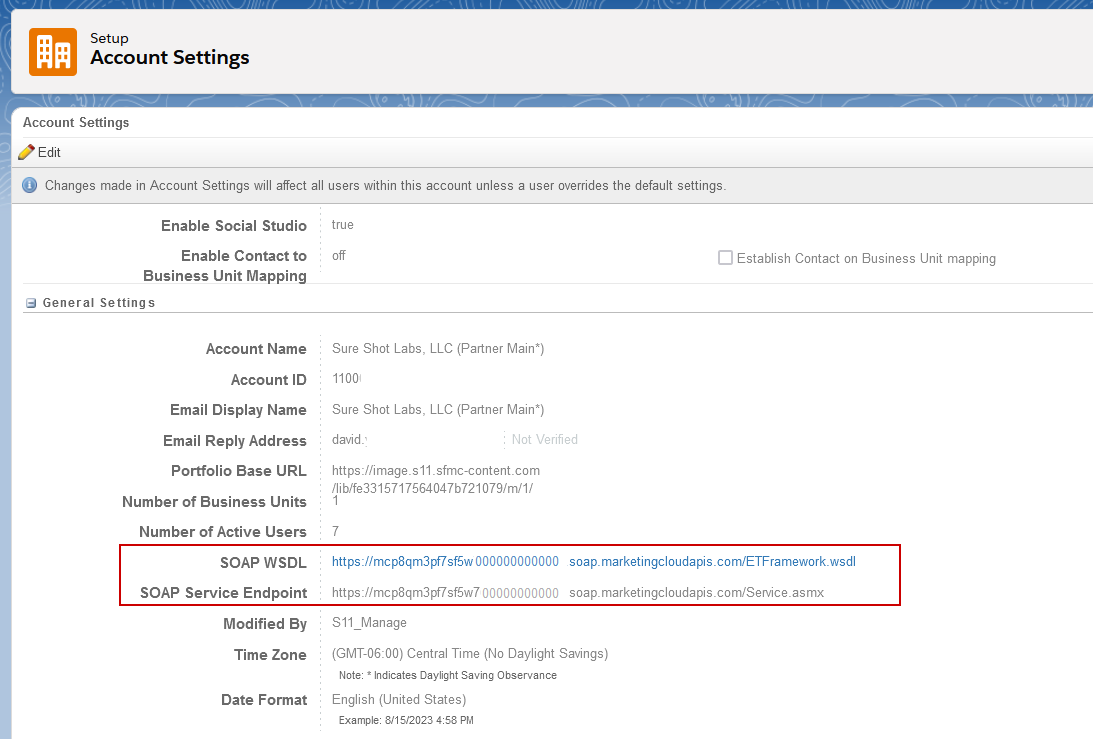The image size is (1093, 739).
Task: Click the Setup label above the page title
Action: click(x=109, y=38)
